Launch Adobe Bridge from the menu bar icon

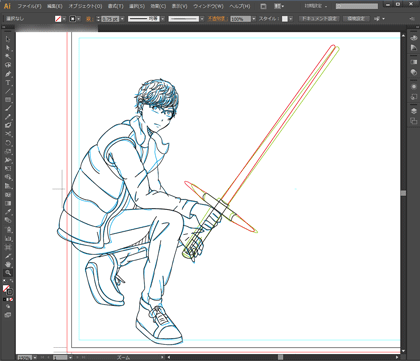tap(263, 6)
